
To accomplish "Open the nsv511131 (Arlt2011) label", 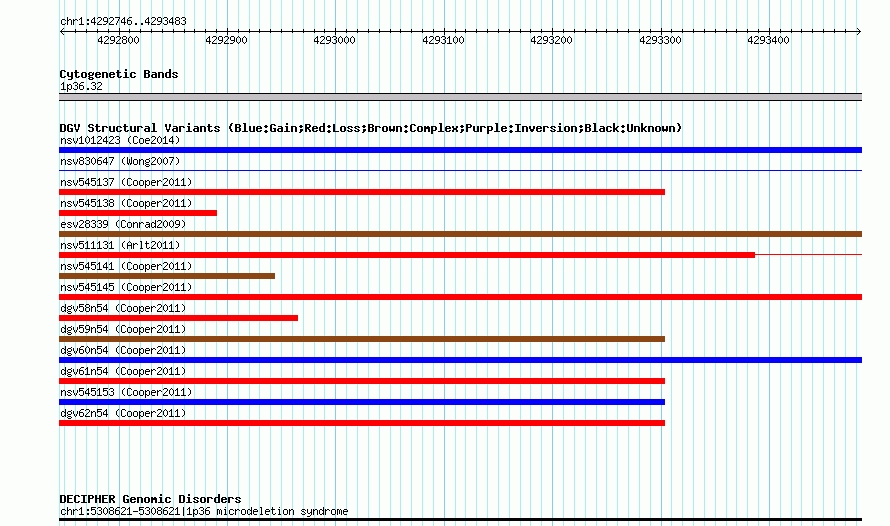I will pyautogui.click(x=120, y=245).
